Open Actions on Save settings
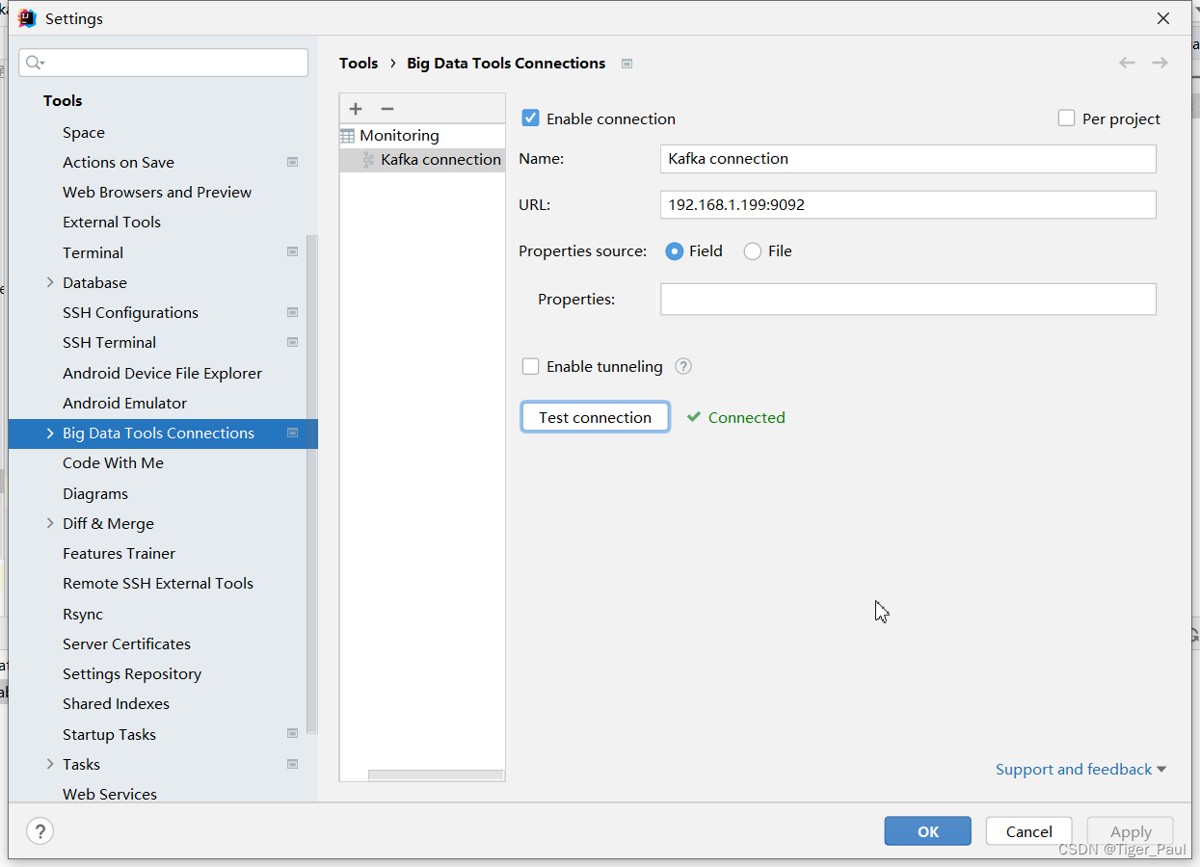This screenshot has height=867, width=1200. point(118,162)
